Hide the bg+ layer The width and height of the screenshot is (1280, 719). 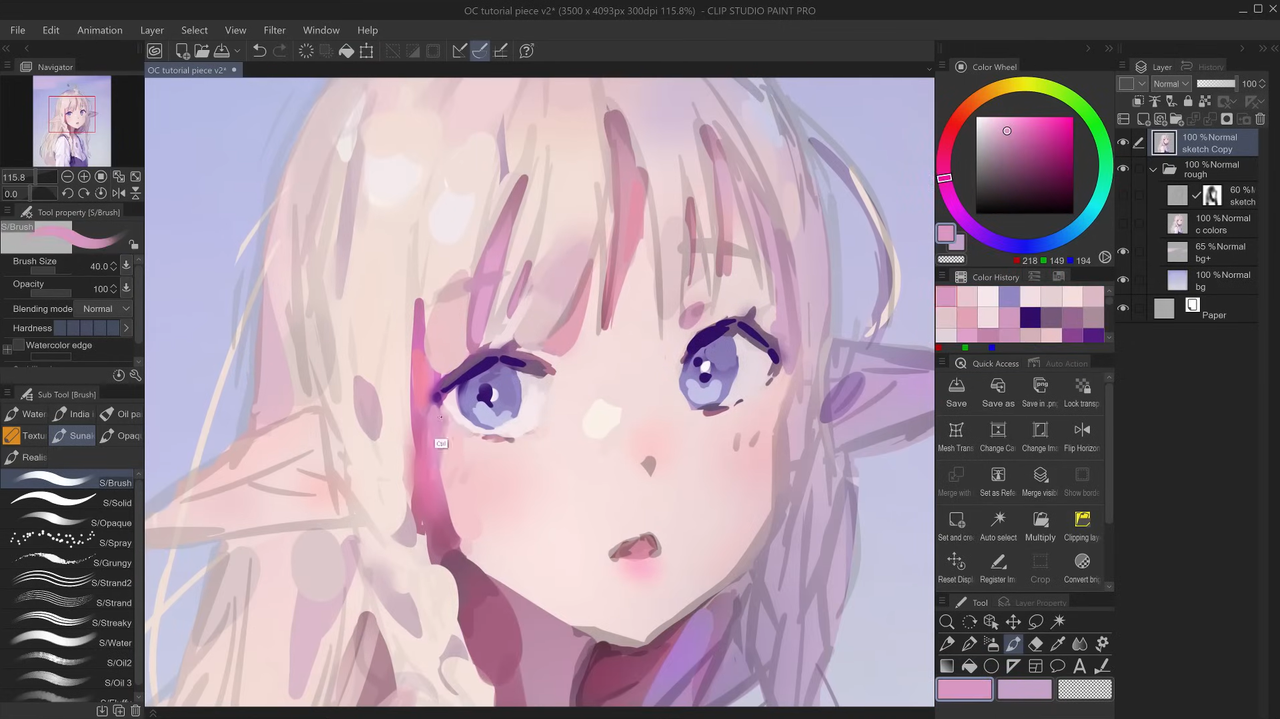click(x=1122, y=252)
